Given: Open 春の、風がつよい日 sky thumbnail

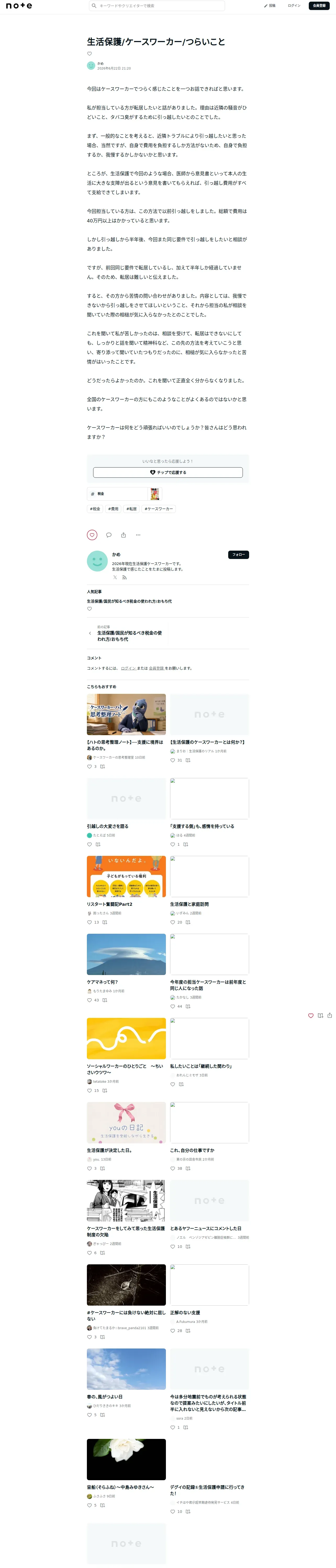Looking at the screenshot, I should click(126, 1369).
